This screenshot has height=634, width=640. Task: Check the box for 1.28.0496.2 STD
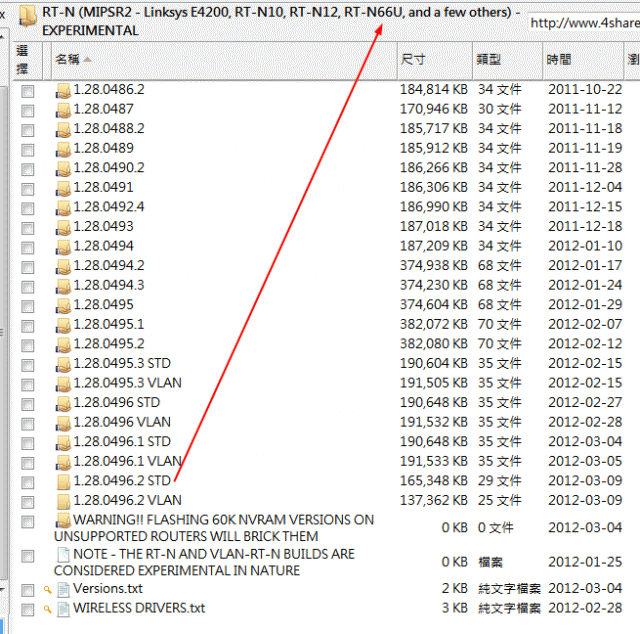[28, 483]
